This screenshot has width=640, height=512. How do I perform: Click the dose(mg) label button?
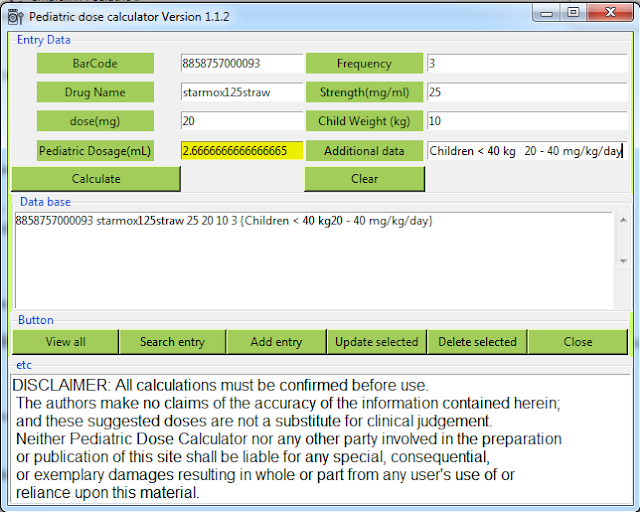pos(95,121)
